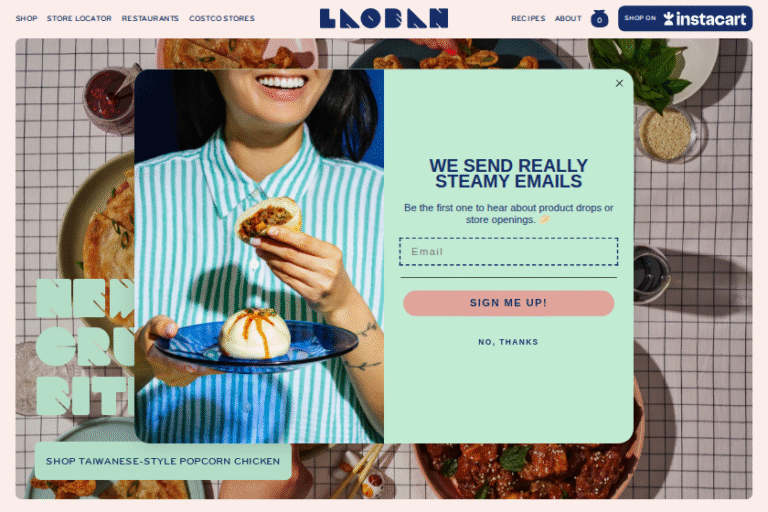768x512 pixels.
Task: Close the email signup popup
Action: coord(619,83)
